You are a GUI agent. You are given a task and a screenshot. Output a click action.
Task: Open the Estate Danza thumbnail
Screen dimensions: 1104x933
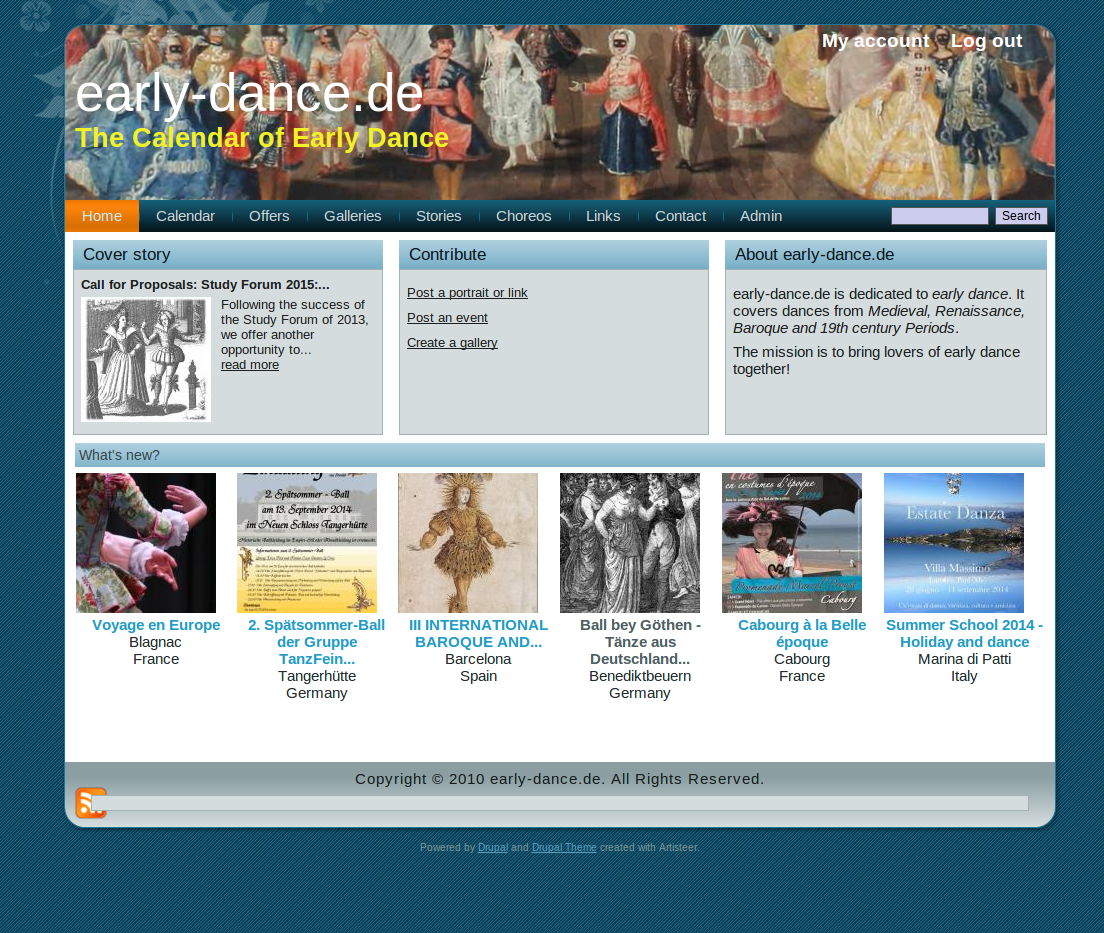pyautogui.click(x=954, y=543)
